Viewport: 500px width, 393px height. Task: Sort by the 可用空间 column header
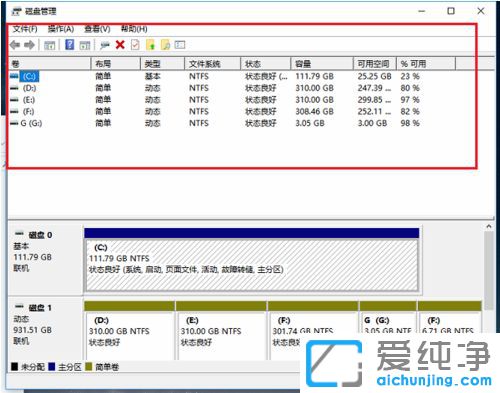point(375,64)
